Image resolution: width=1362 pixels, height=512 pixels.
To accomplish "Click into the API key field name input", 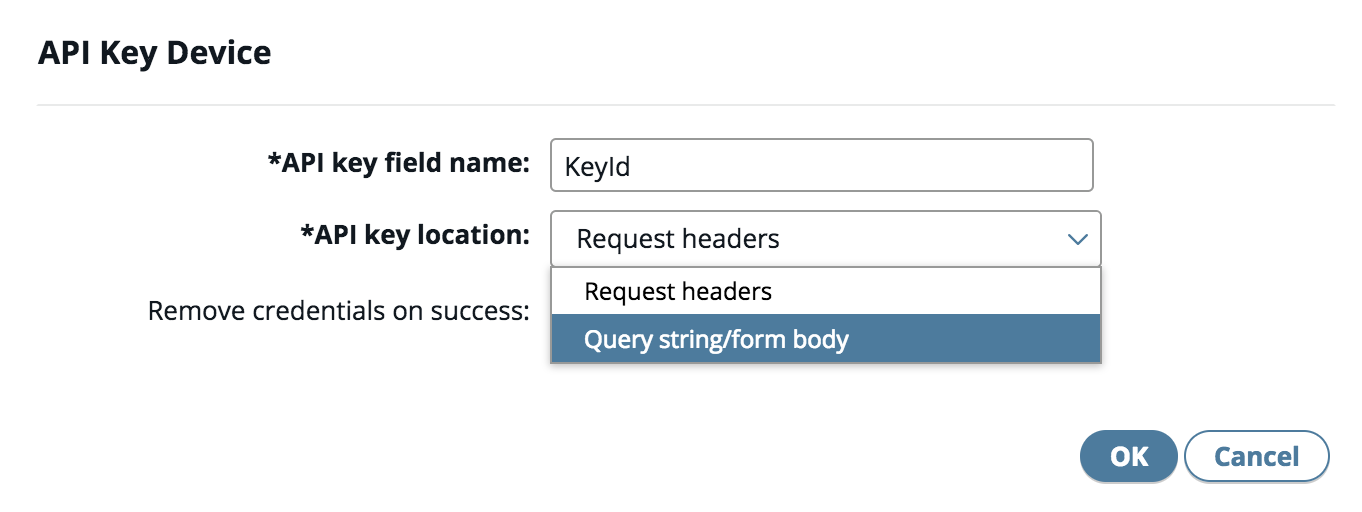I will (822, 165).
